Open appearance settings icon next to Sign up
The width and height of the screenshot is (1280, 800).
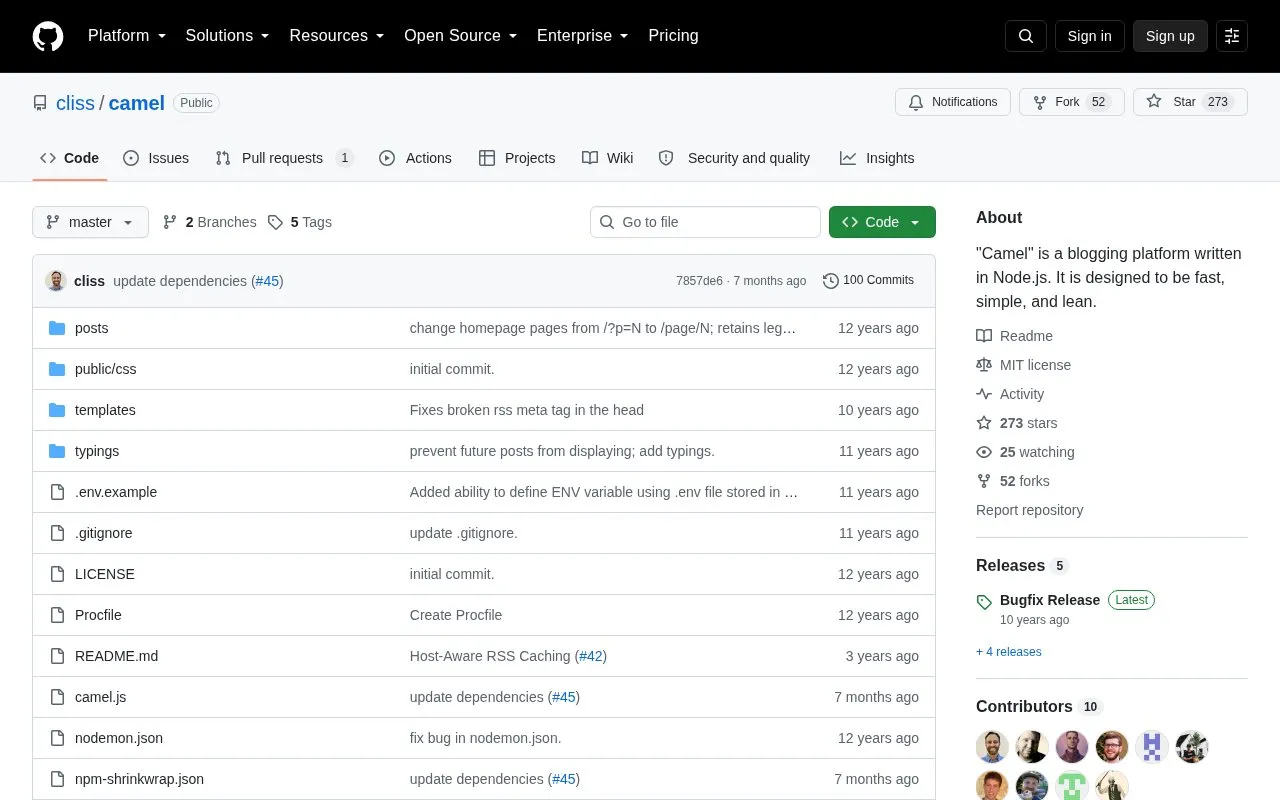pyautogui.click(x=1232, y=36)
